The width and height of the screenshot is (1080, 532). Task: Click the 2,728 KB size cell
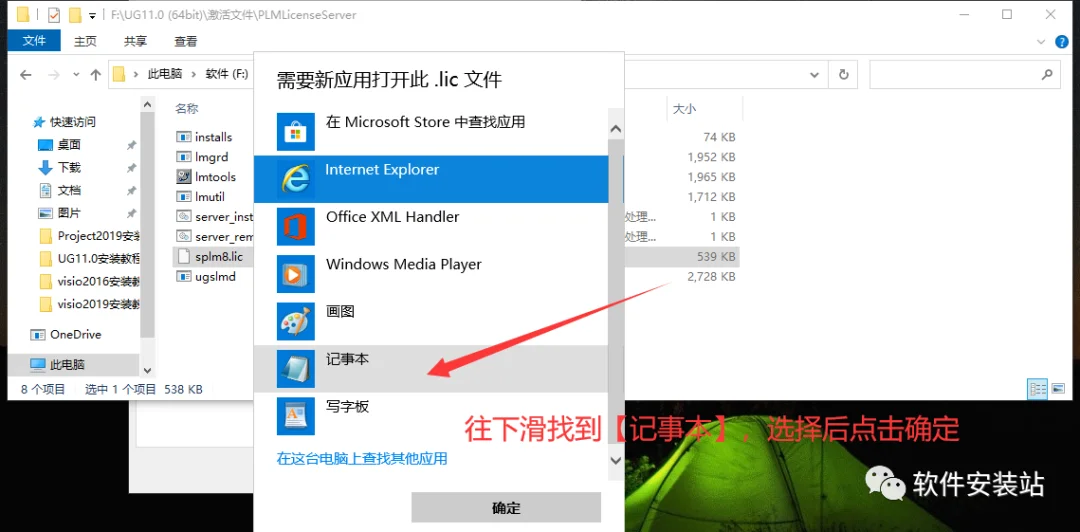click(x=712, y=276)
